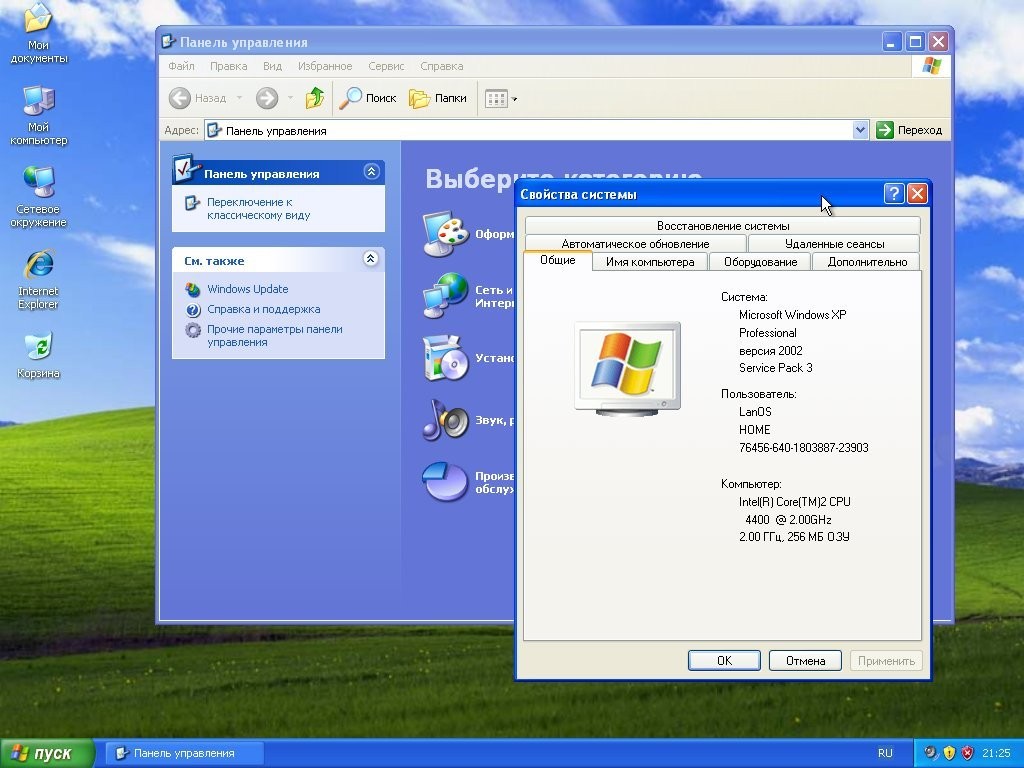Open the Search (Поиск) toolbar button
The width and height of the screenshot is (1024, 768).
point(368,99)
